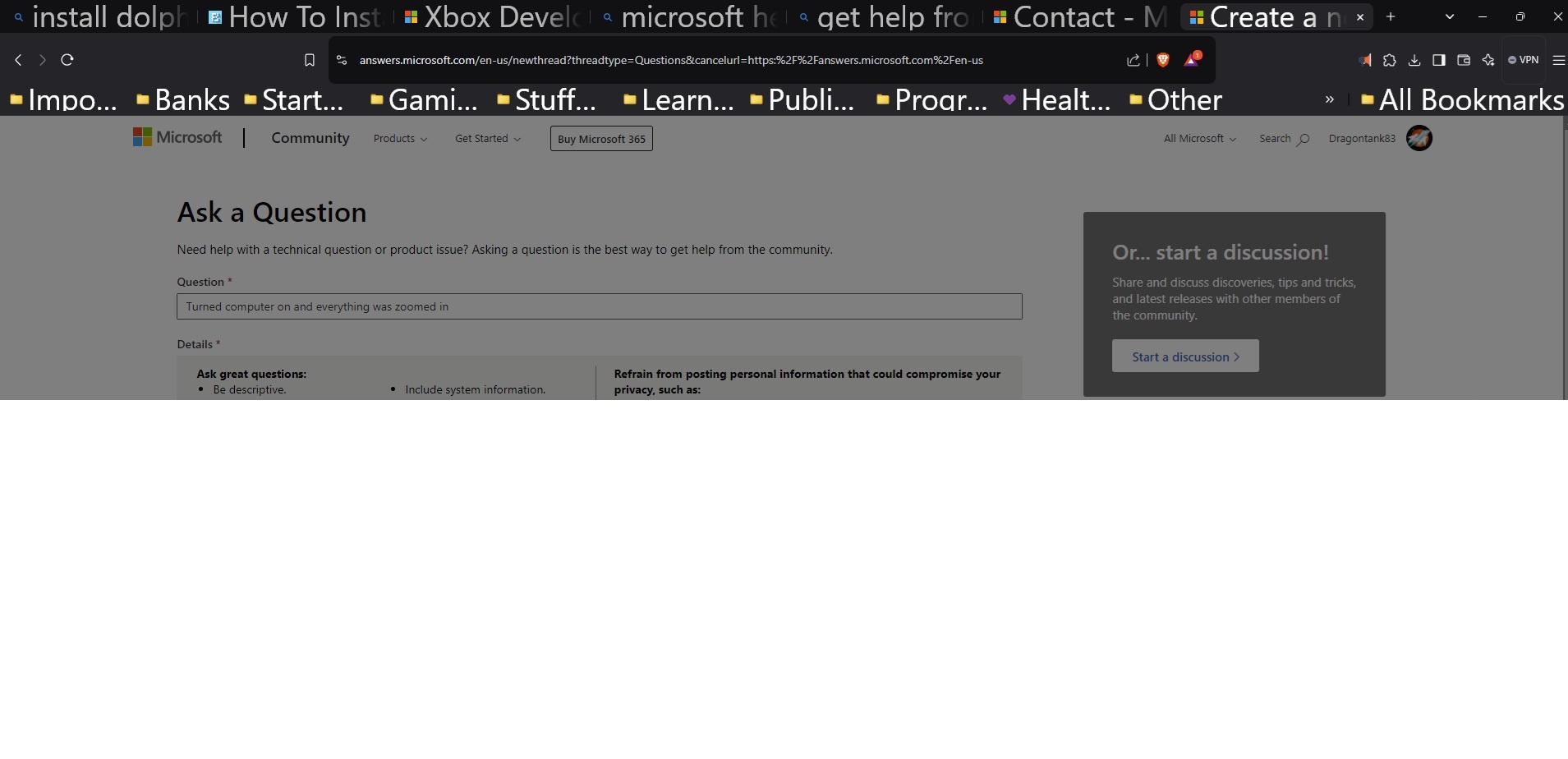The height and width of the screenshot is (759, 1568).
Task: Toggle the sidebar panel icon
Action: point(1438,60)
